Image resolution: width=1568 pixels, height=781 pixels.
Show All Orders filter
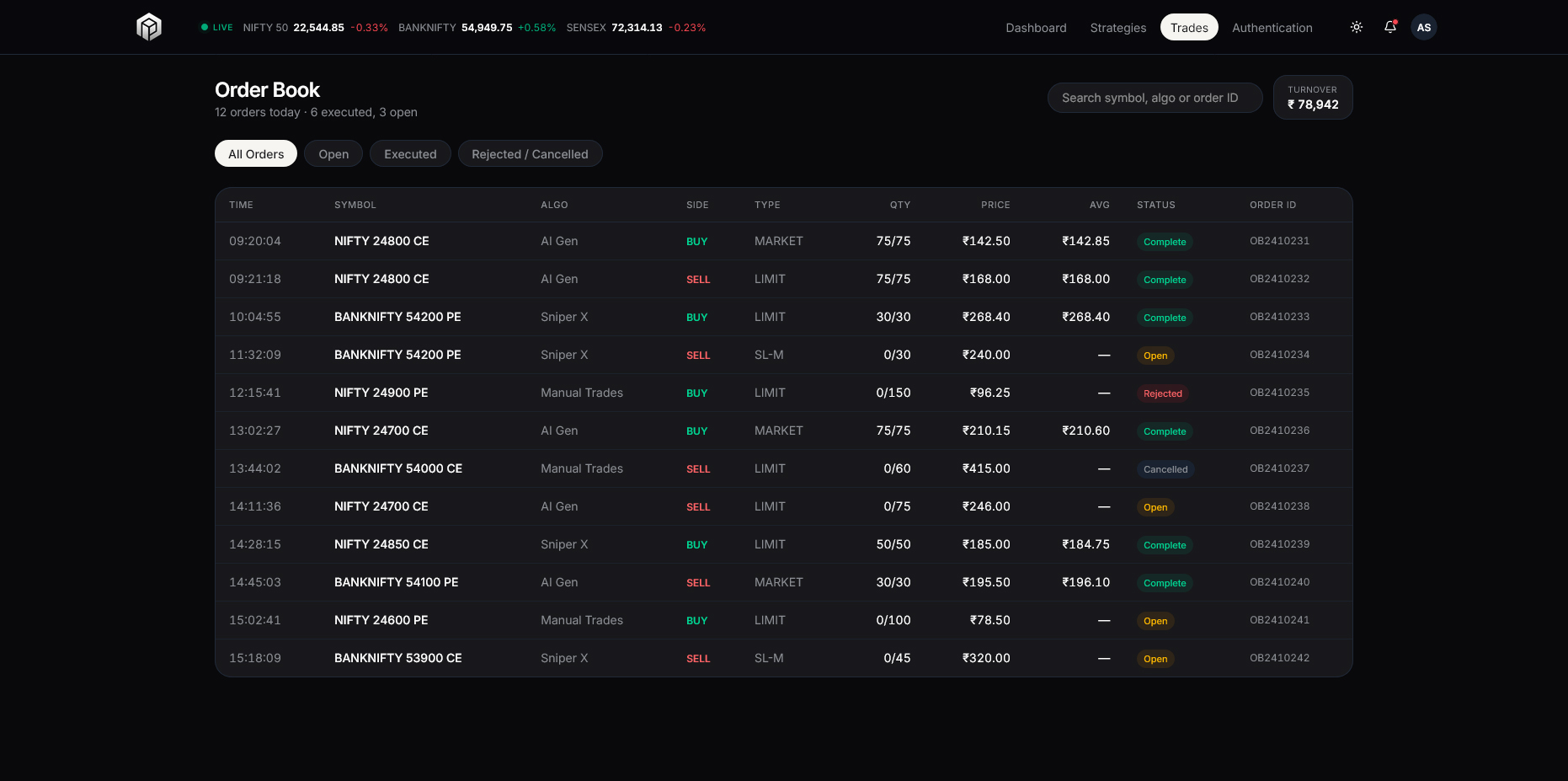256,153
